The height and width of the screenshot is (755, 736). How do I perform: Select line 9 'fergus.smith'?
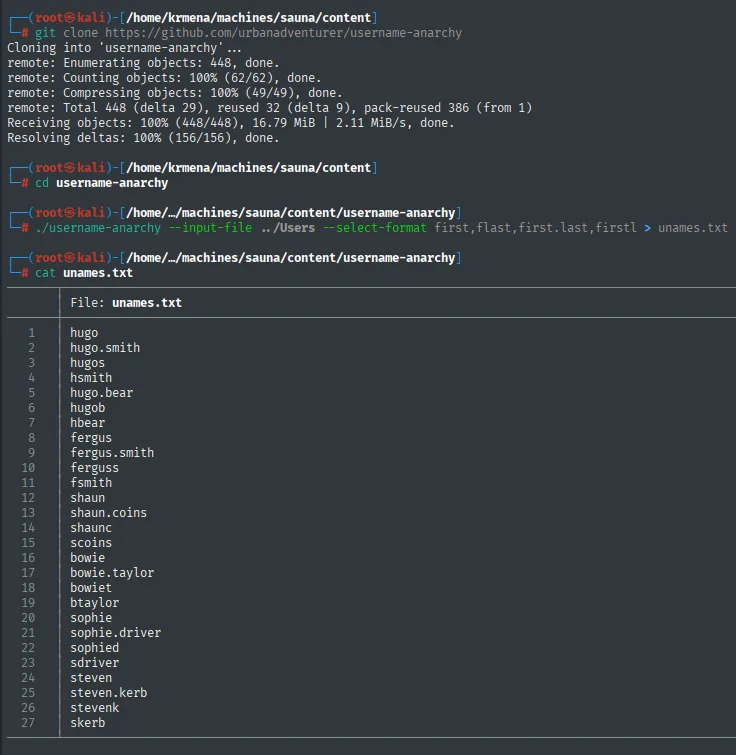112,453
